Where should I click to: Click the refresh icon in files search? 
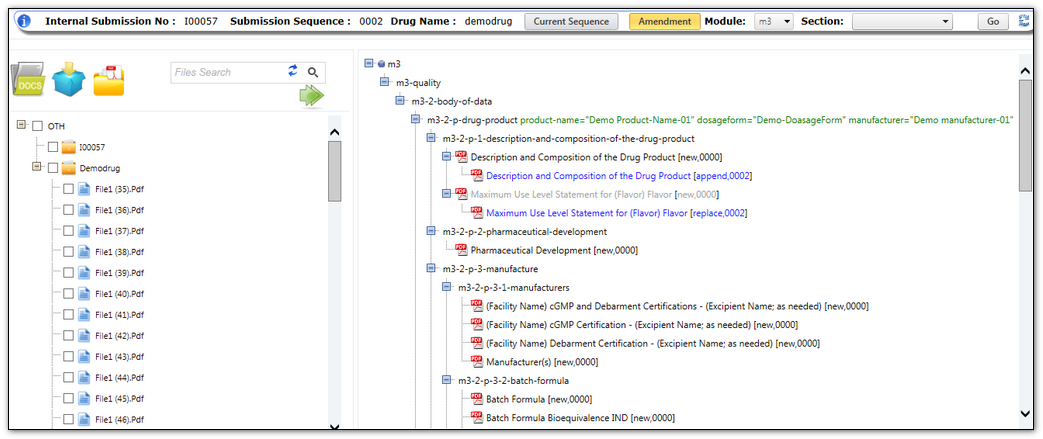point(293,71)
